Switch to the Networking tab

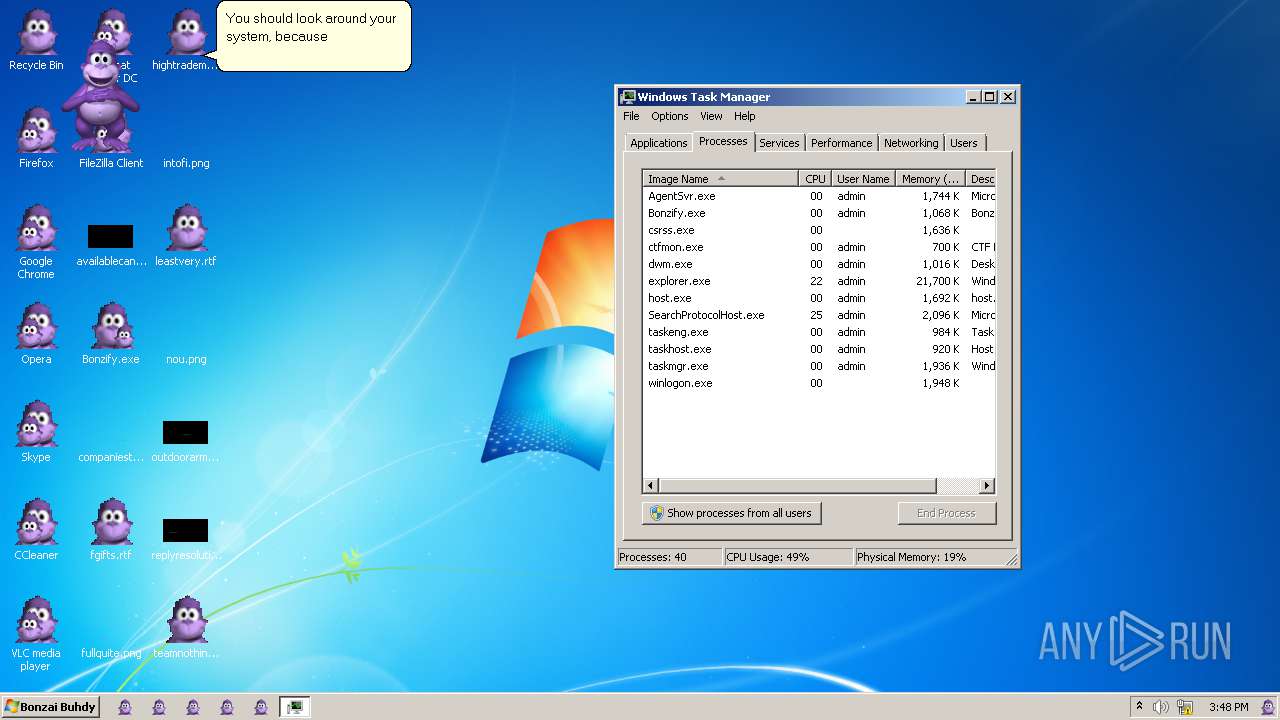pos(911,143)
